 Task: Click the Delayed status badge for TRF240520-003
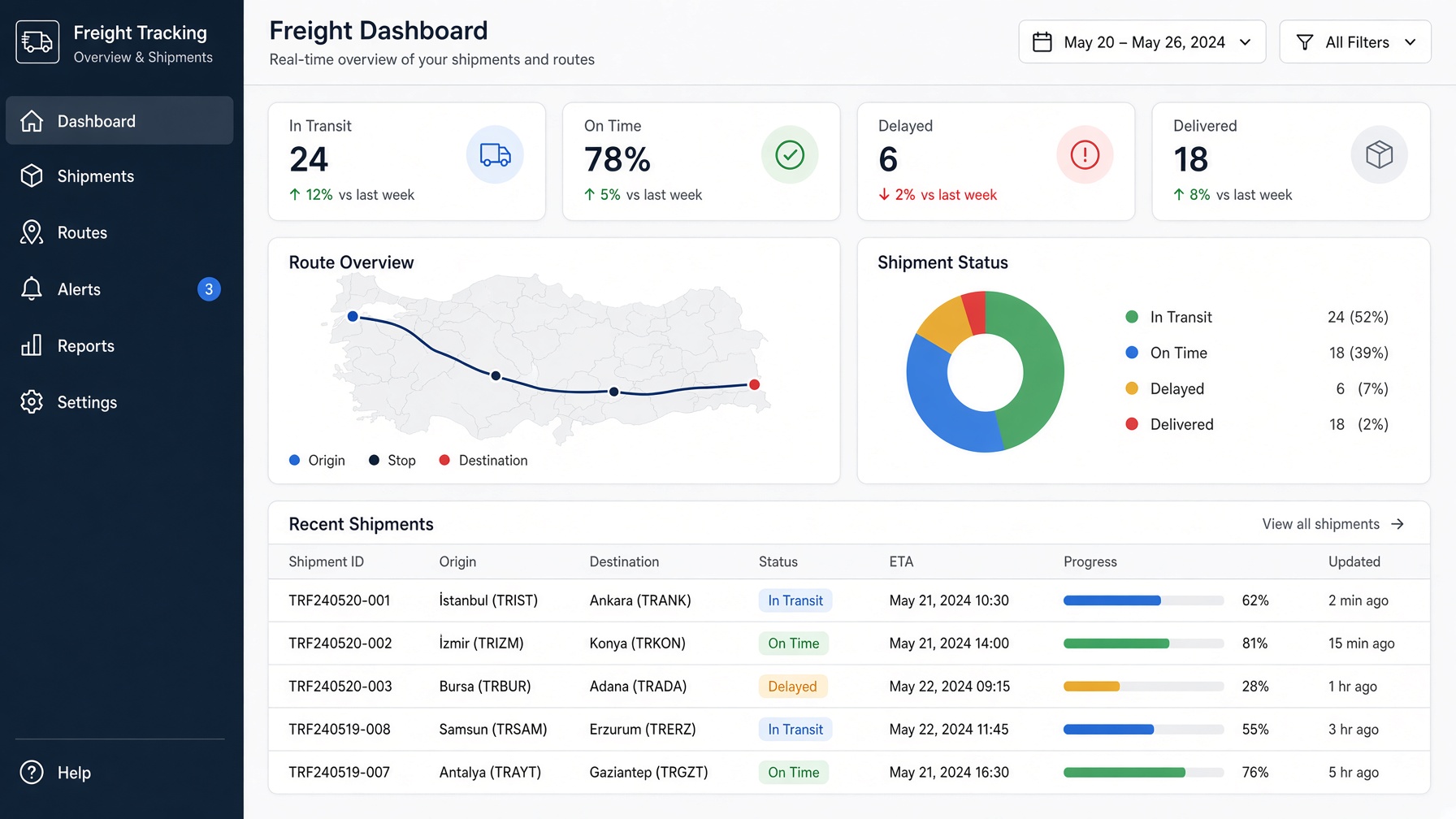(x=792, y=687)
